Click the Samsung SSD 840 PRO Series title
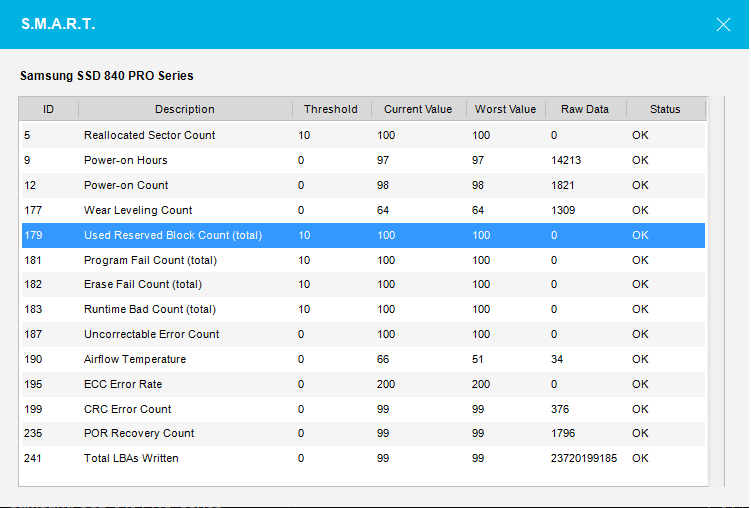 tap(107, 76)
